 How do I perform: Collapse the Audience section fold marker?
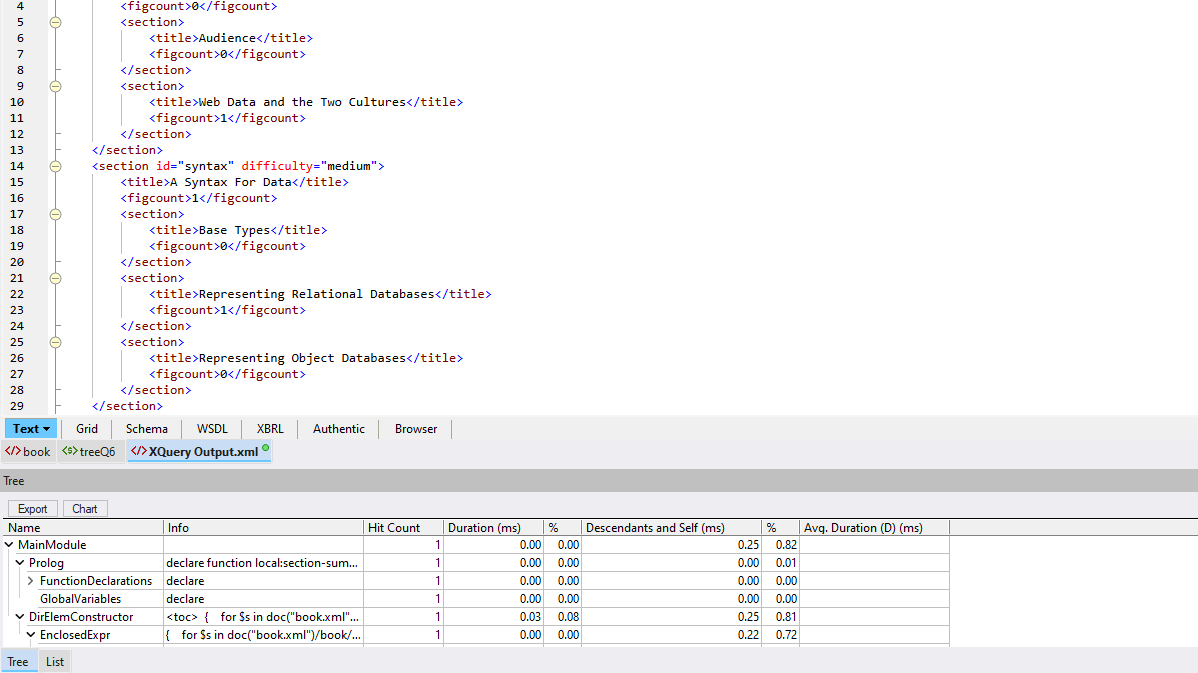tap(55, 22)
